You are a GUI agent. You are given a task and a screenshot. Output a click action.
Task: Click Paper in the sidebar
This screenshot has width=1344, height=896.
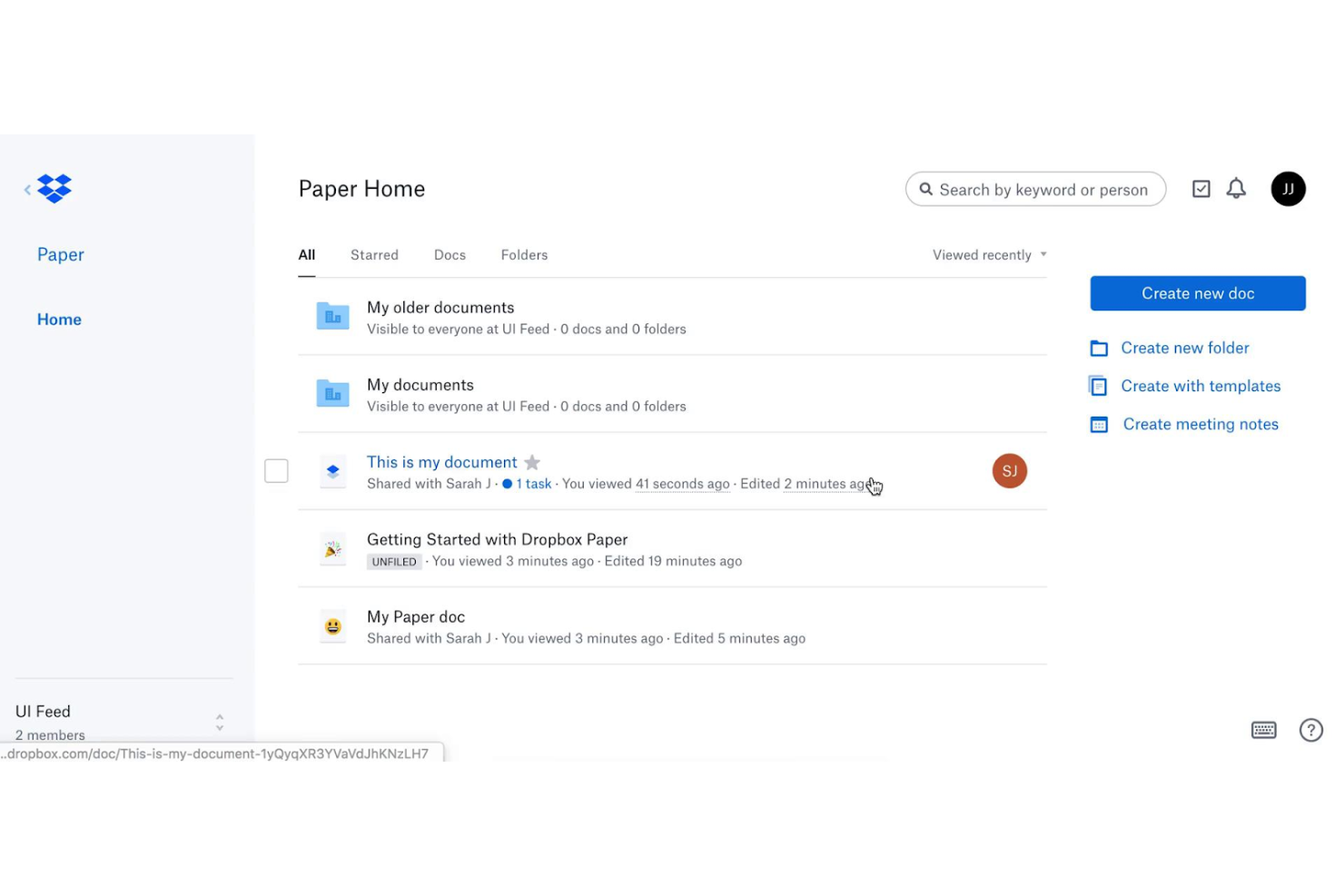[60, 254]
